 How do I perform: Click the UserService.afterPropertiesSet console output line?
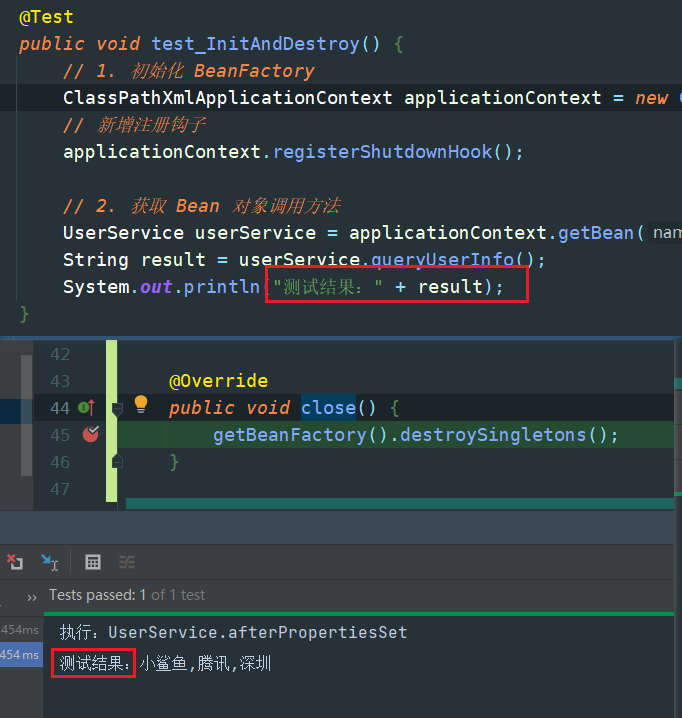(233, 632)
